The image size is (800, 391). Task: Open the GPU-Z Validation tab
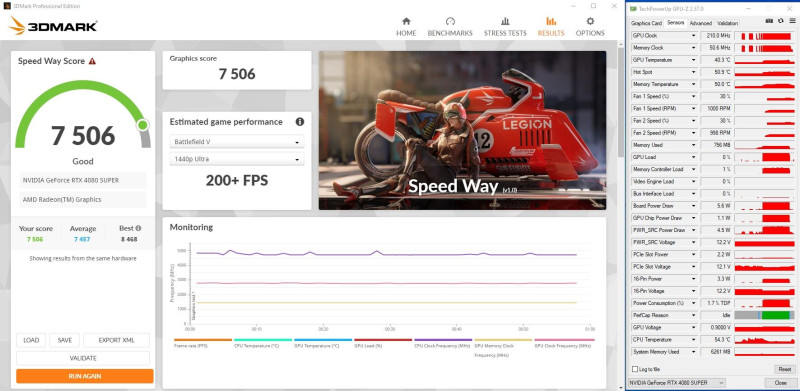(728, 23)
